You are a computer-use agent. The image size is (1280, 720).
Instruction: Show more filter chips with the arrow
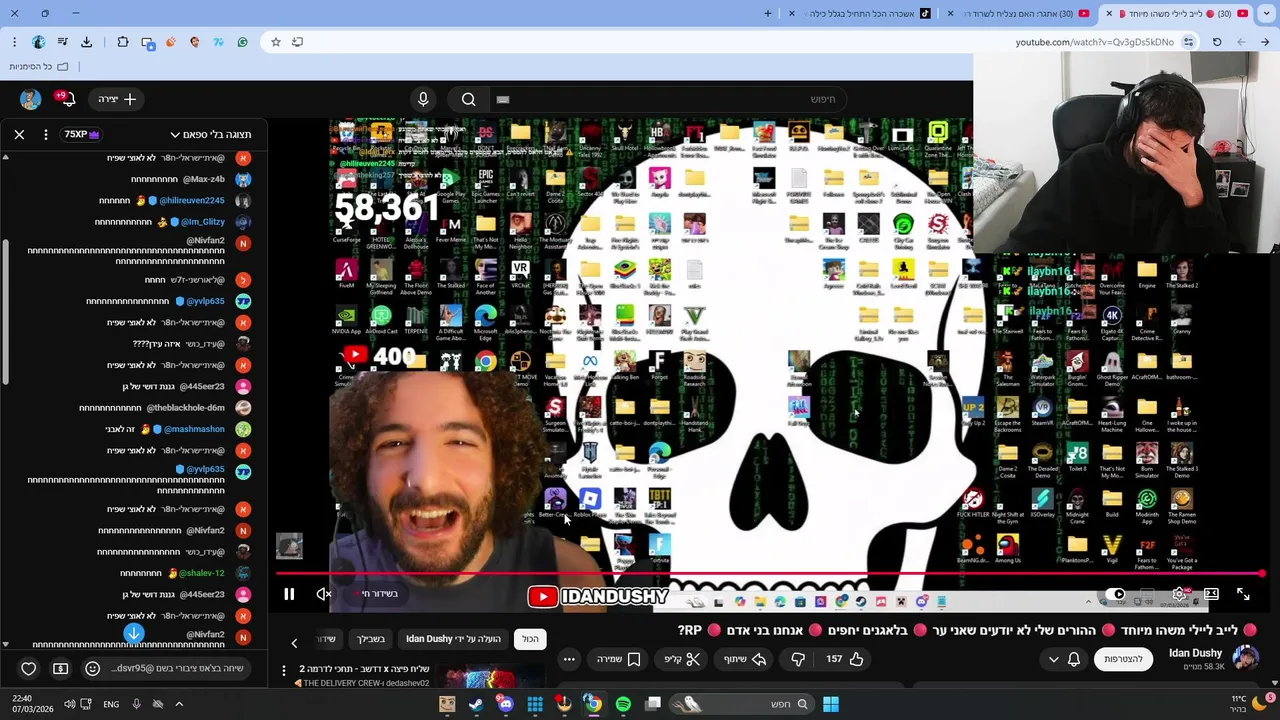(x=294, y=643)
